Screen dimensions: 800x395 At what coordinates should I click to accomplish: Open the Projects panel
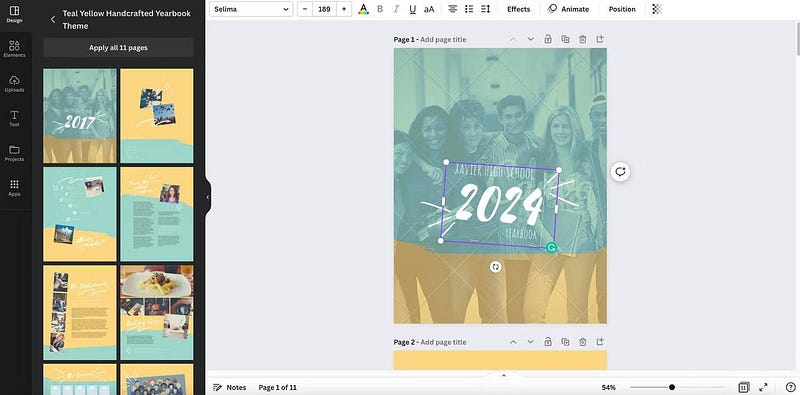[14, 153]
